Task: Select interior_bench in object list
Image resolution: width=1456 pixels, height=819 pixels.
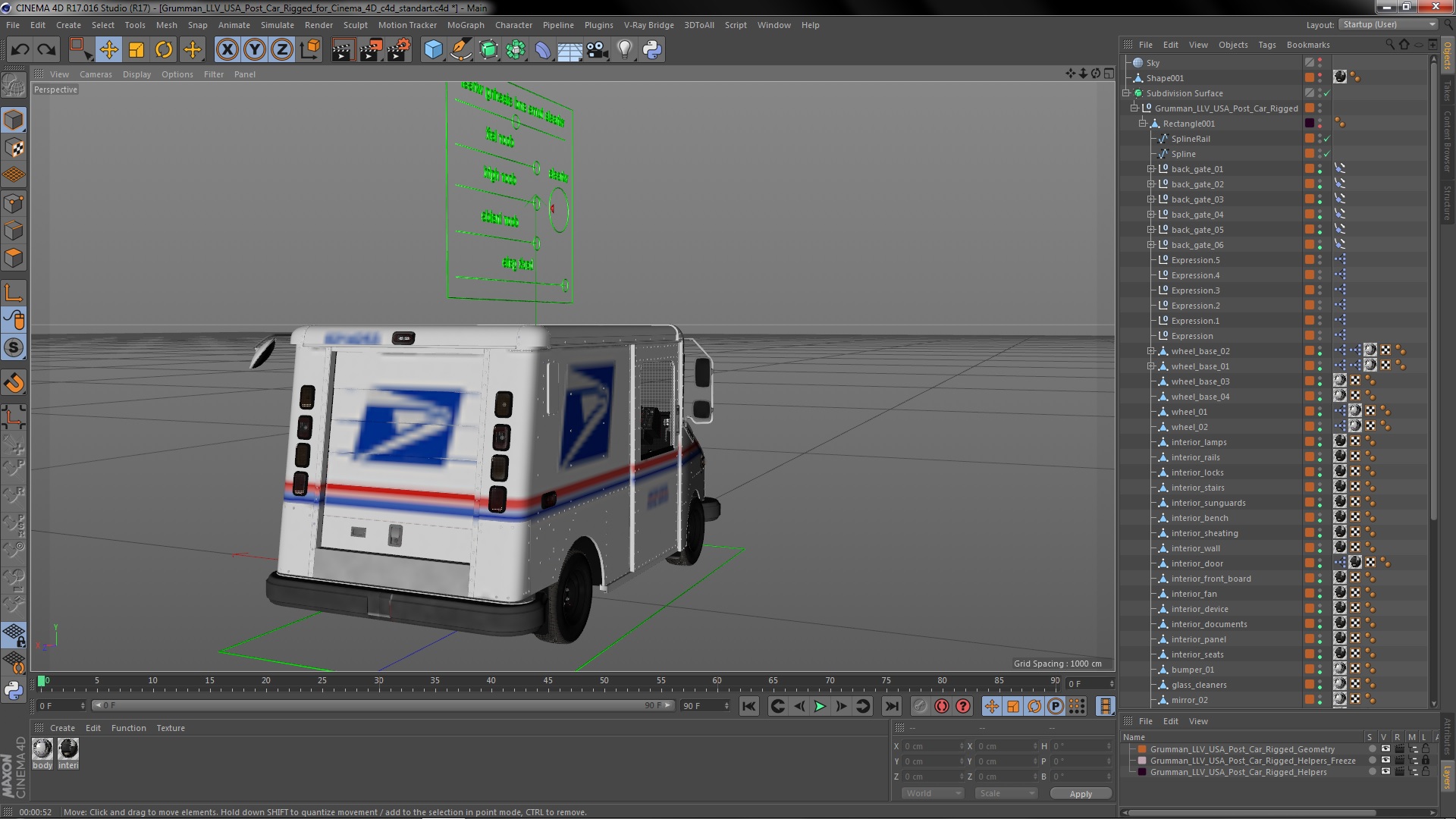Action: click(1199, 518)
